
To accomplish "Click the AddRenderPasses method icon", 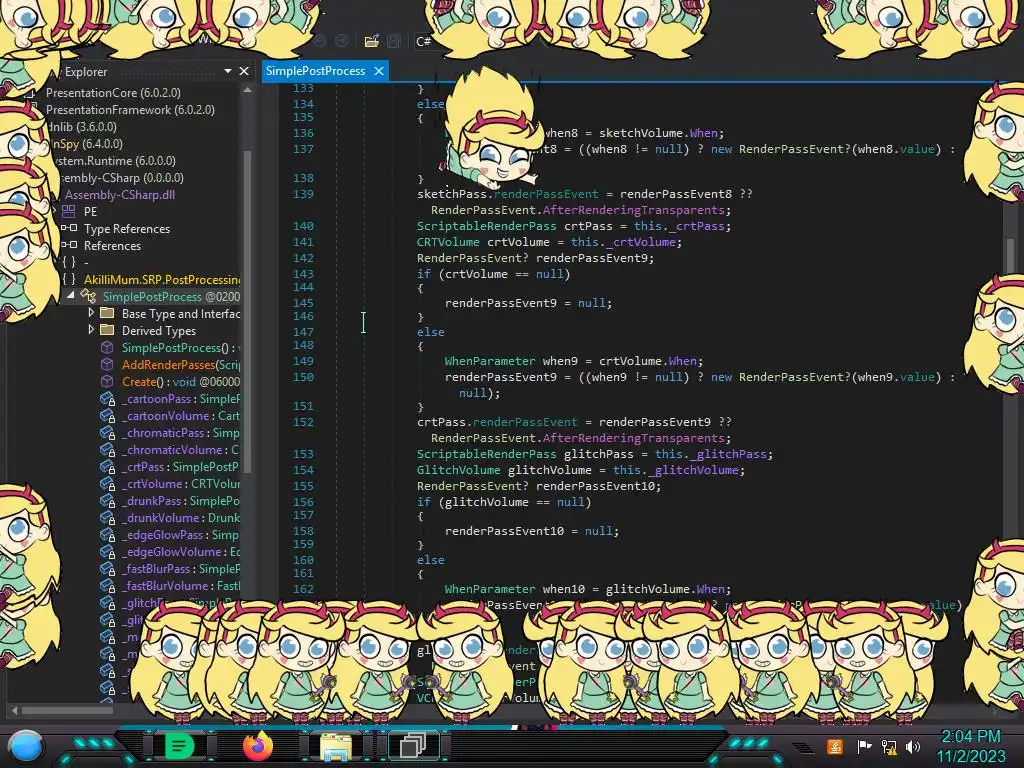I will coord(107,364).
